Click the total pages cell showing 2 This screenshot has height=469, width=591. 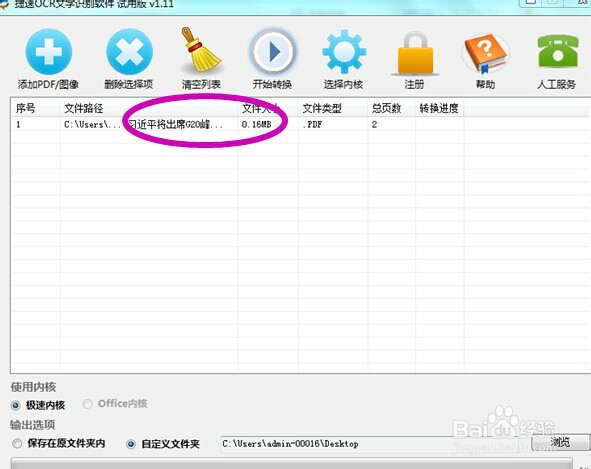(x=374, y=124)
